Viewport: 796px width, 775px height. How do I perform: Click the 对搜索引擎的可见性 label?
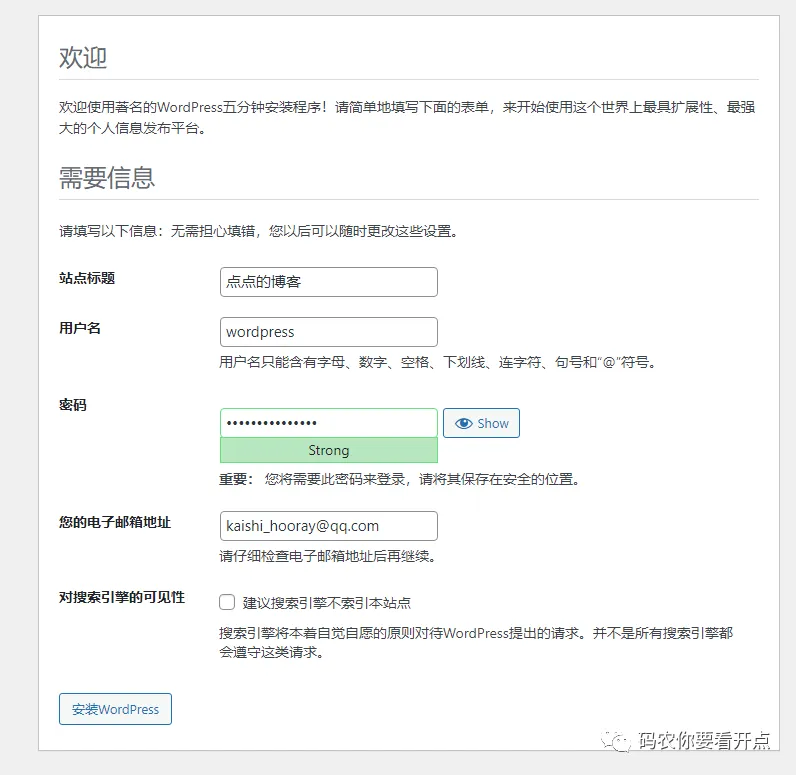coord(122,597)
